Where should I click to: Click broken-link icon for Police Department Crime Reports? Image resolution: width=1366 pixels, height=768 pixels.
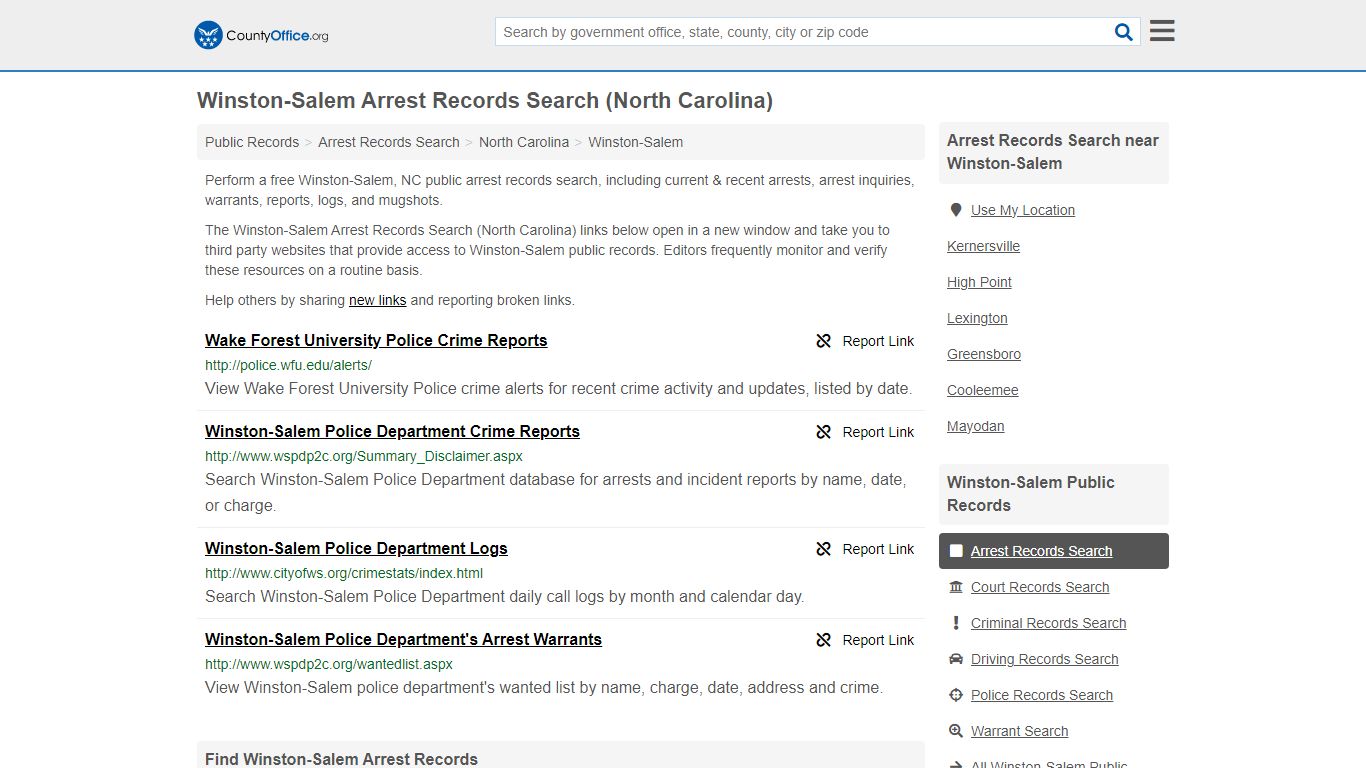[x=824, y=432]
